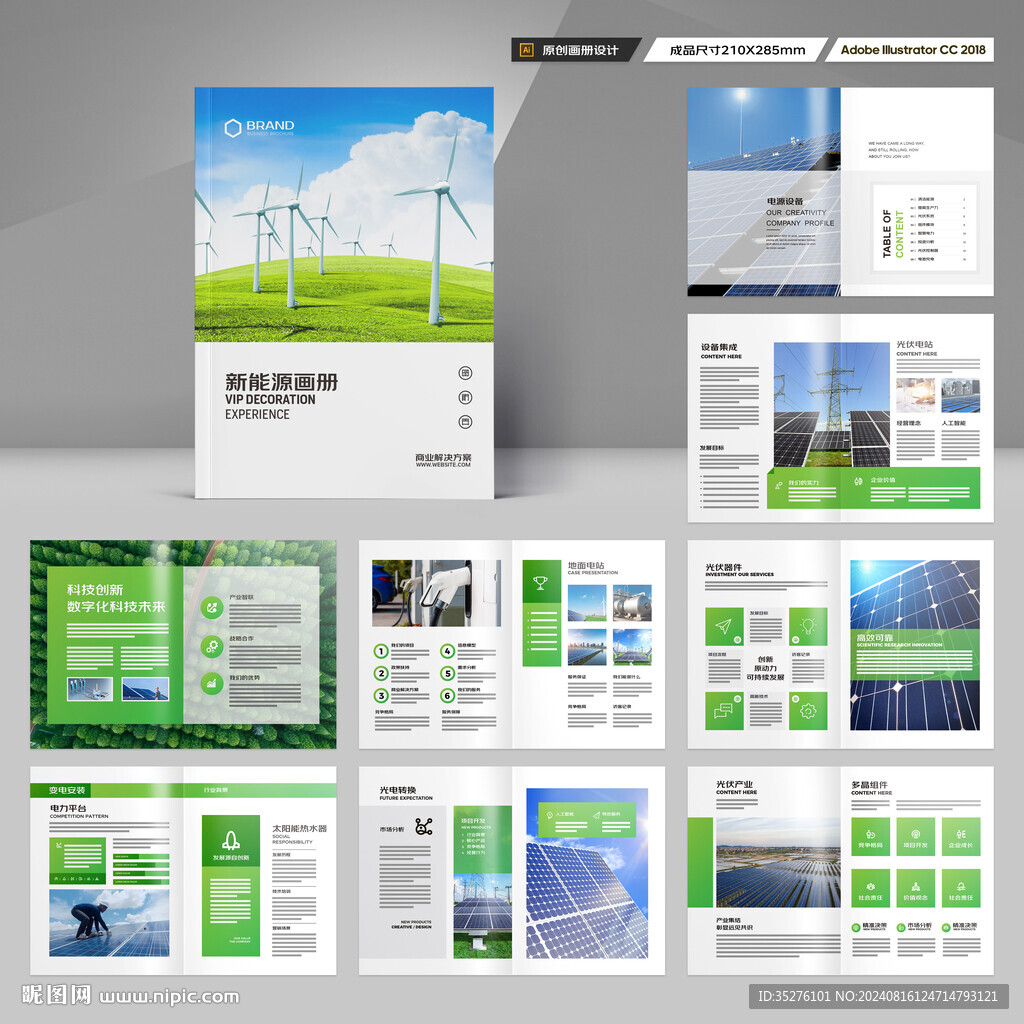
Task: Click numbered circle 2 on charging page
Action: coord(381,673)
